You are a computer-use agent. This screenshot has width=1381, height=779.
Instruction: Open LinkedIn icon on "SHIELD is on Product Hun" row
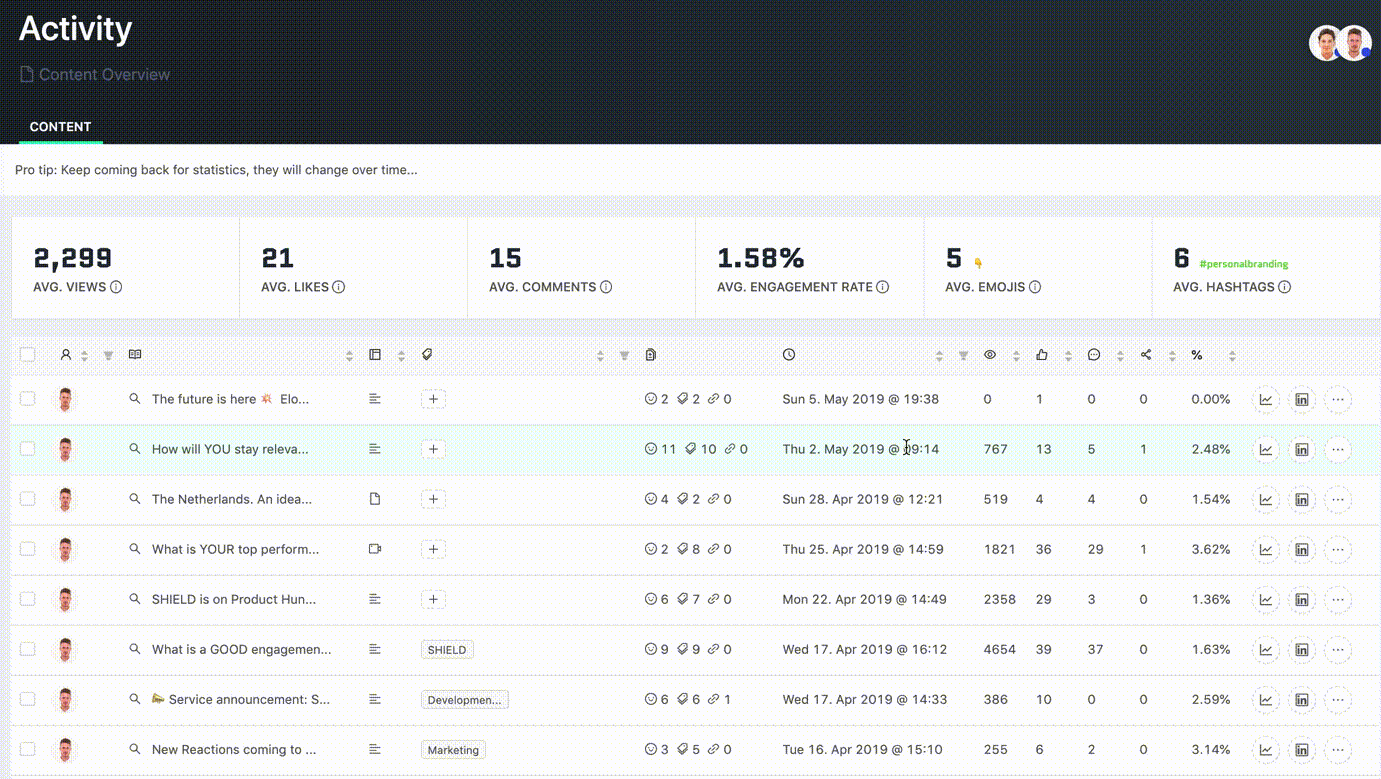(x=1302, y=599)
